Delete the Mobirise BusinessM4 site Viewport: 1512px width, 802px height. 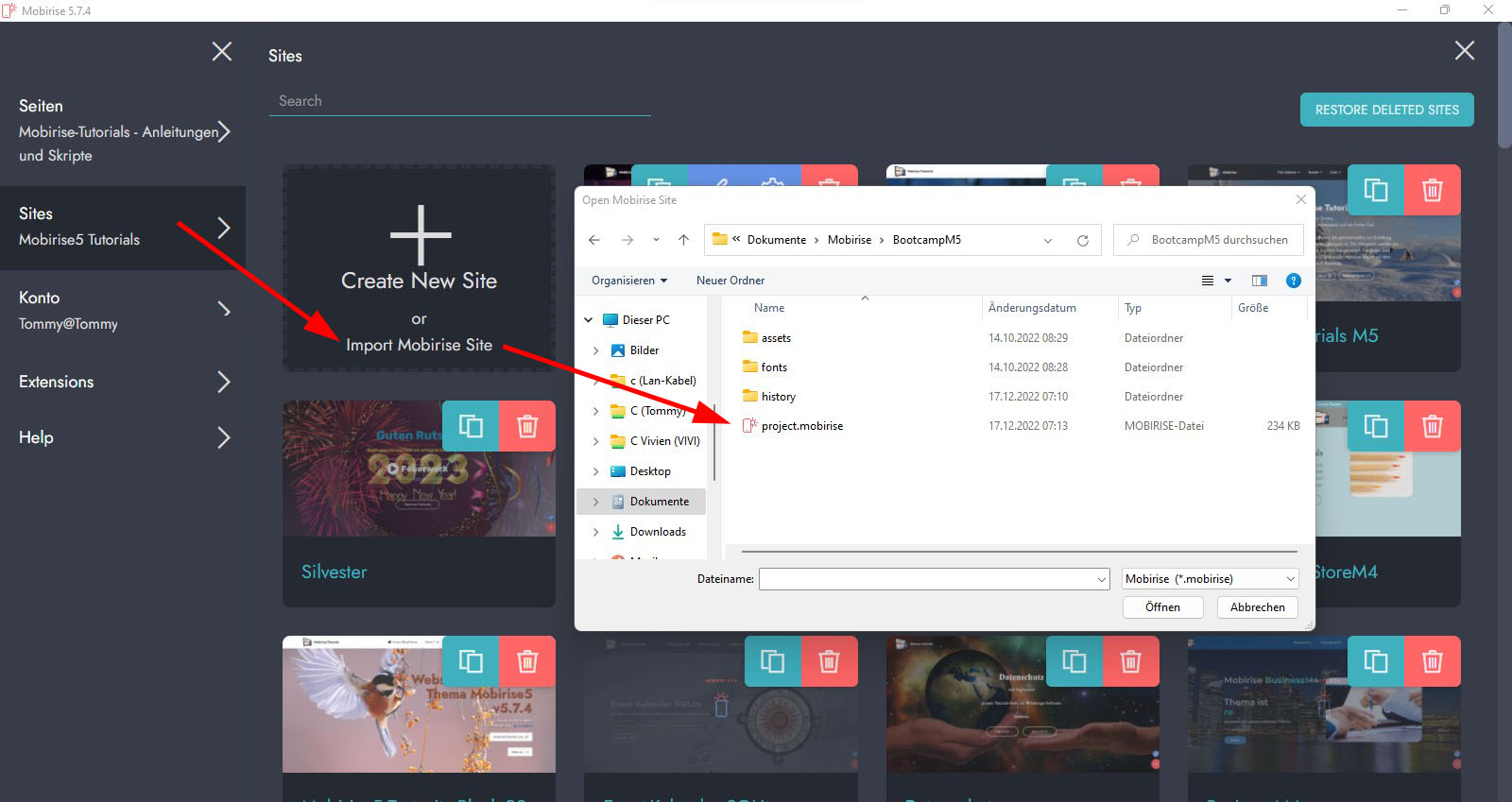click(x=1433, y=661)
